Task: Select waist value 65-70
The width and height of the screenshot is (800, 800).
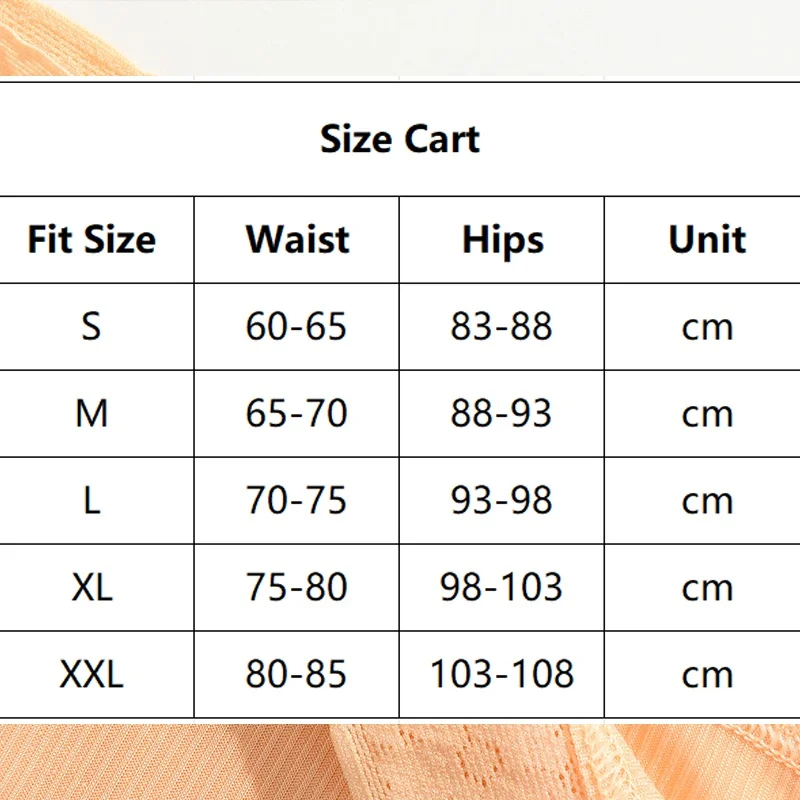Action: click(x=296, y=413)
